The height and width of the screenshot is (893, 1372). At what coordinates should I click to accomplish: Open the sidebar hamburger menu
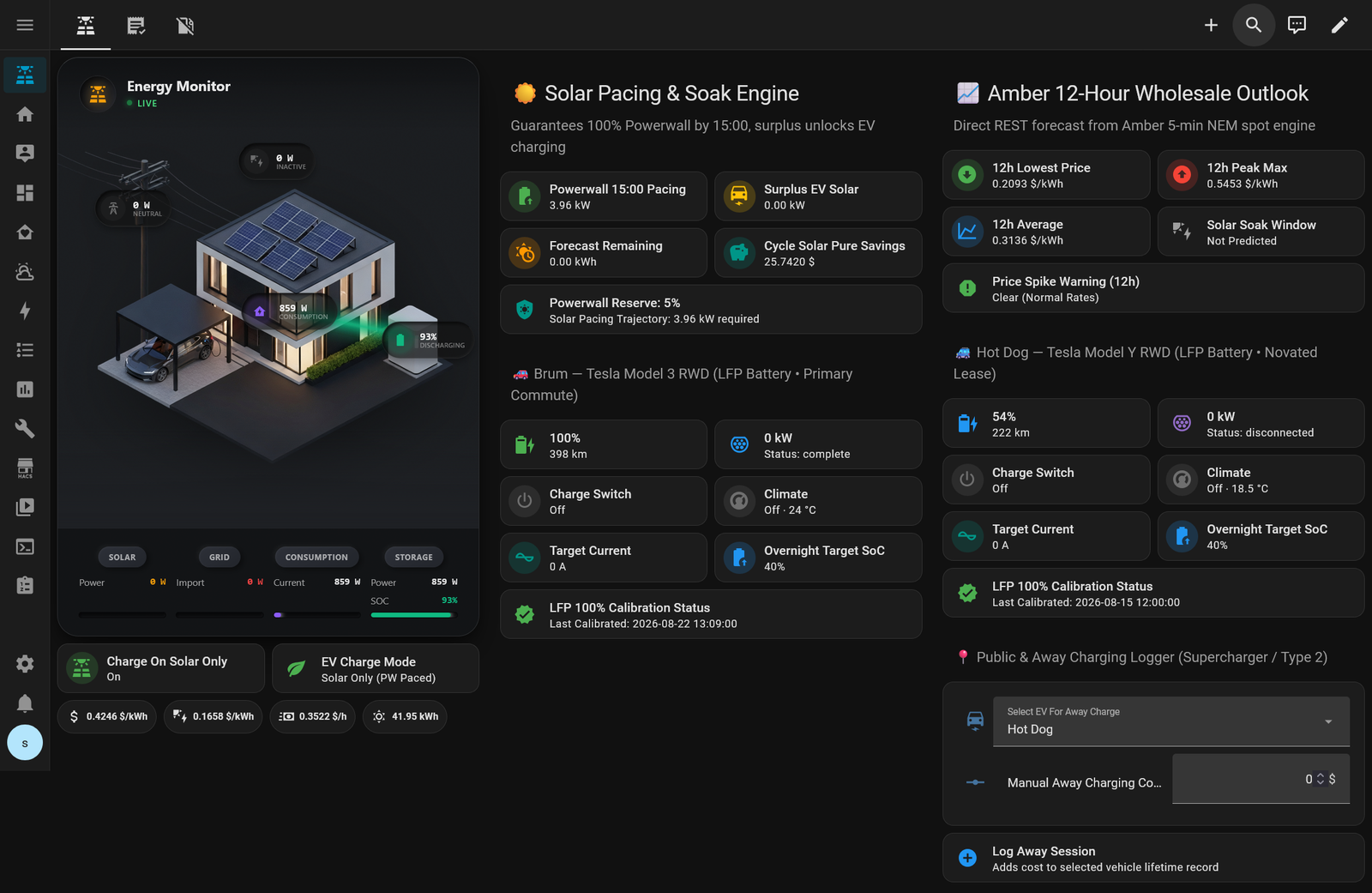click(25, 25)
